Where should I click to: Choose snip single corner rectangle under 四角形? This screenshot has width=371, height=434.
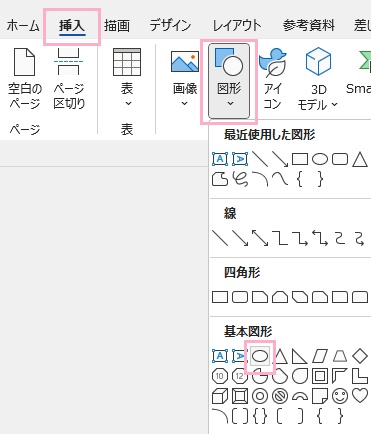coord(260,297)
